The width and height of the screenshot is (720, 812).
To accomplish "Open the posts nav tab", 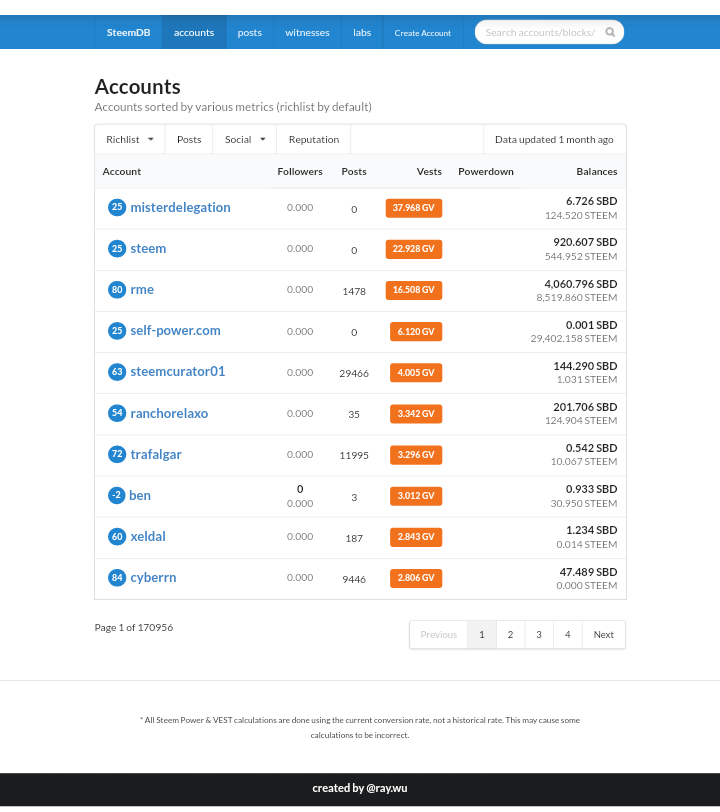I will click(x=250, y=32).
